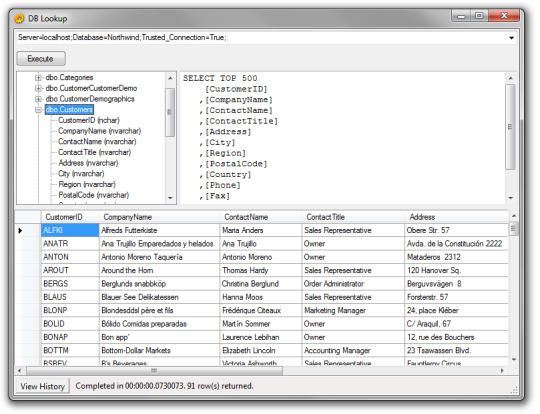Click the Obere Str. 57 cell

[x=456, y=230]
